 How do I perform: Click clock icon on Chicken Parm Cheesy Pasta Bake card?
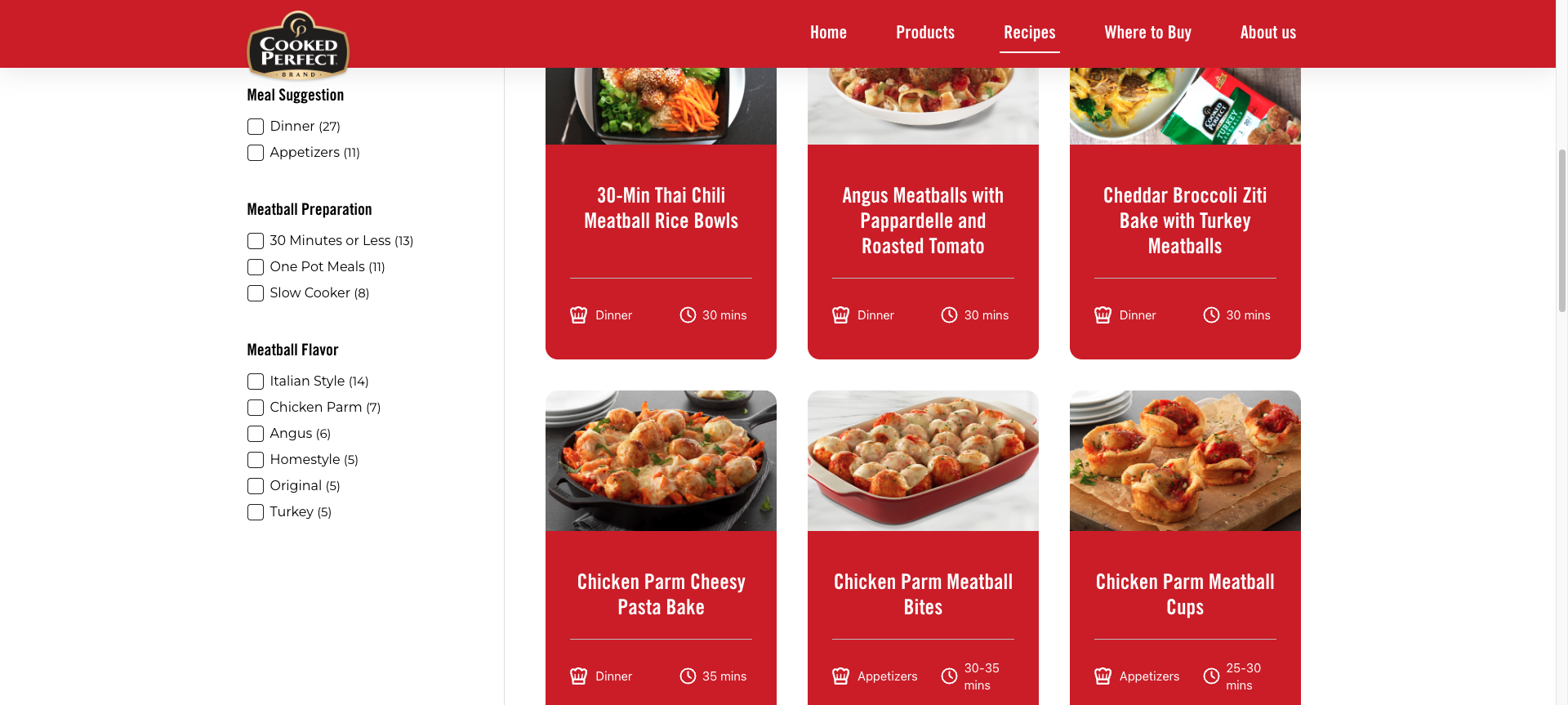(x=688, y=676)
